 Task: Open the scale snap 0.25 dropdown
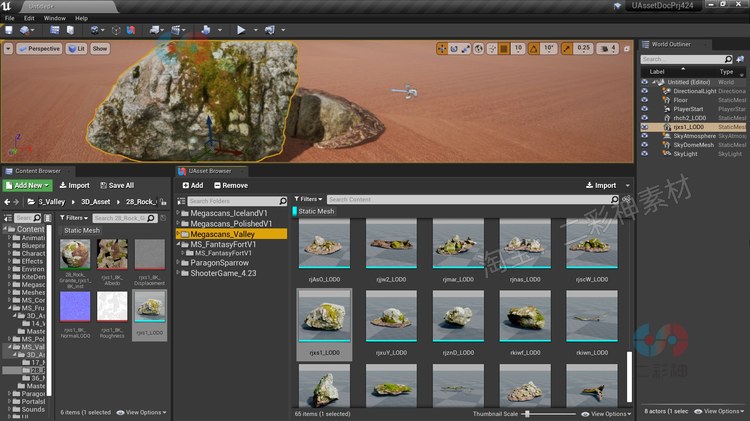click(x=584, y=49)
